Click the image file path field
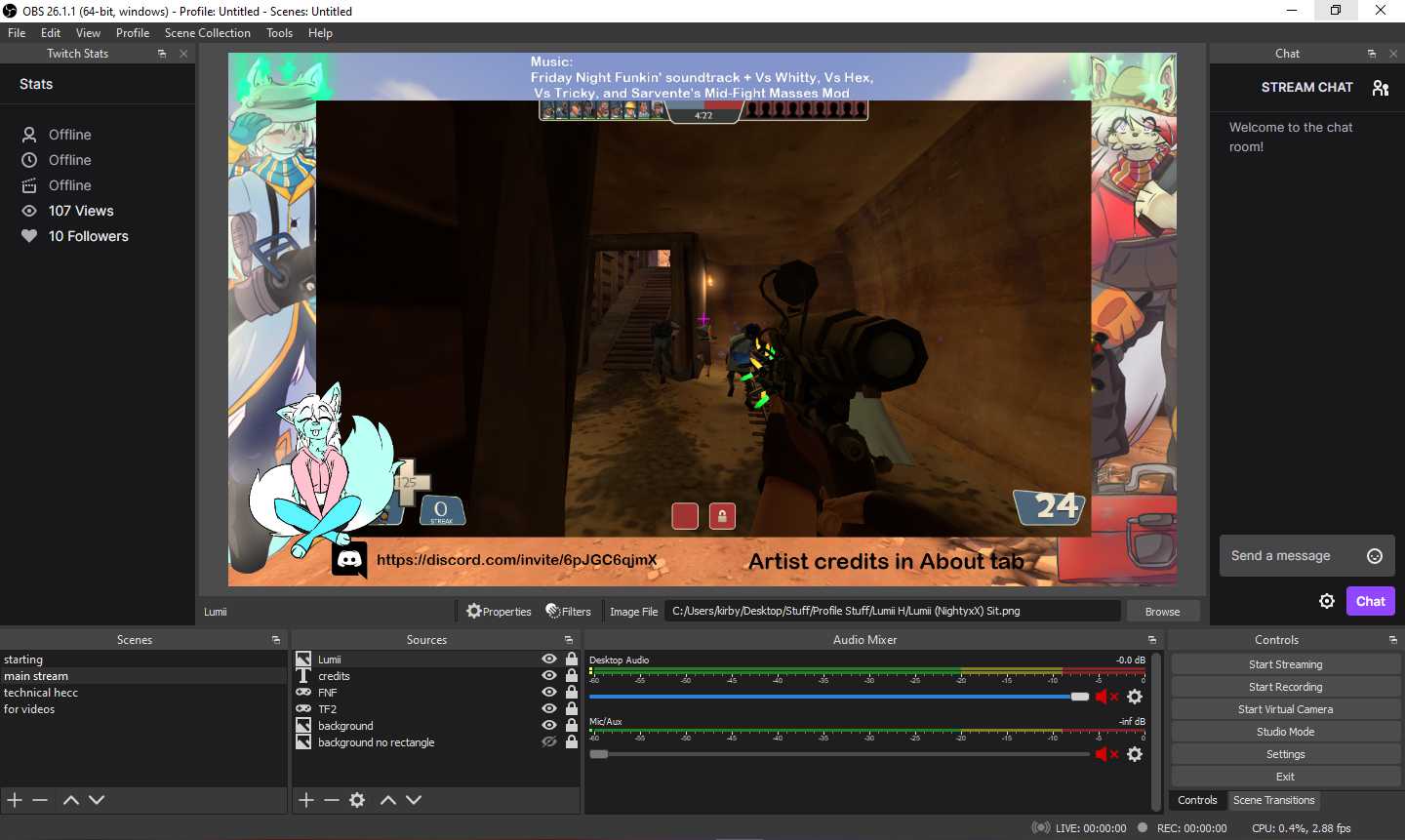The height and width of the screenshot is (840, 1405). 892,611
